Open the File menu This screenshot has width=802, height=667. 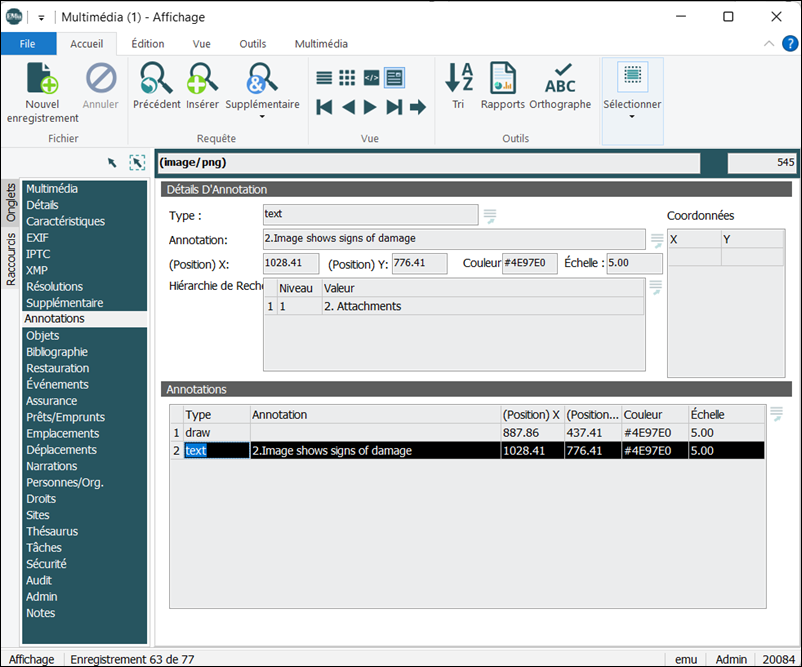[28, 44]
